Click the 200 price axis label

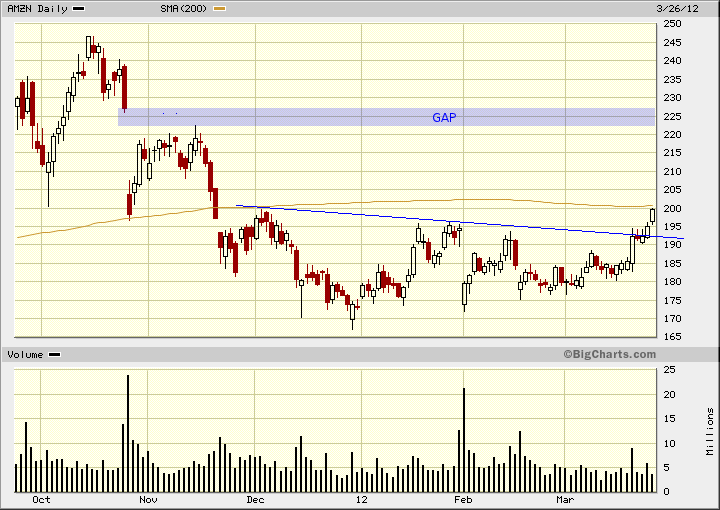pos(673,208)
